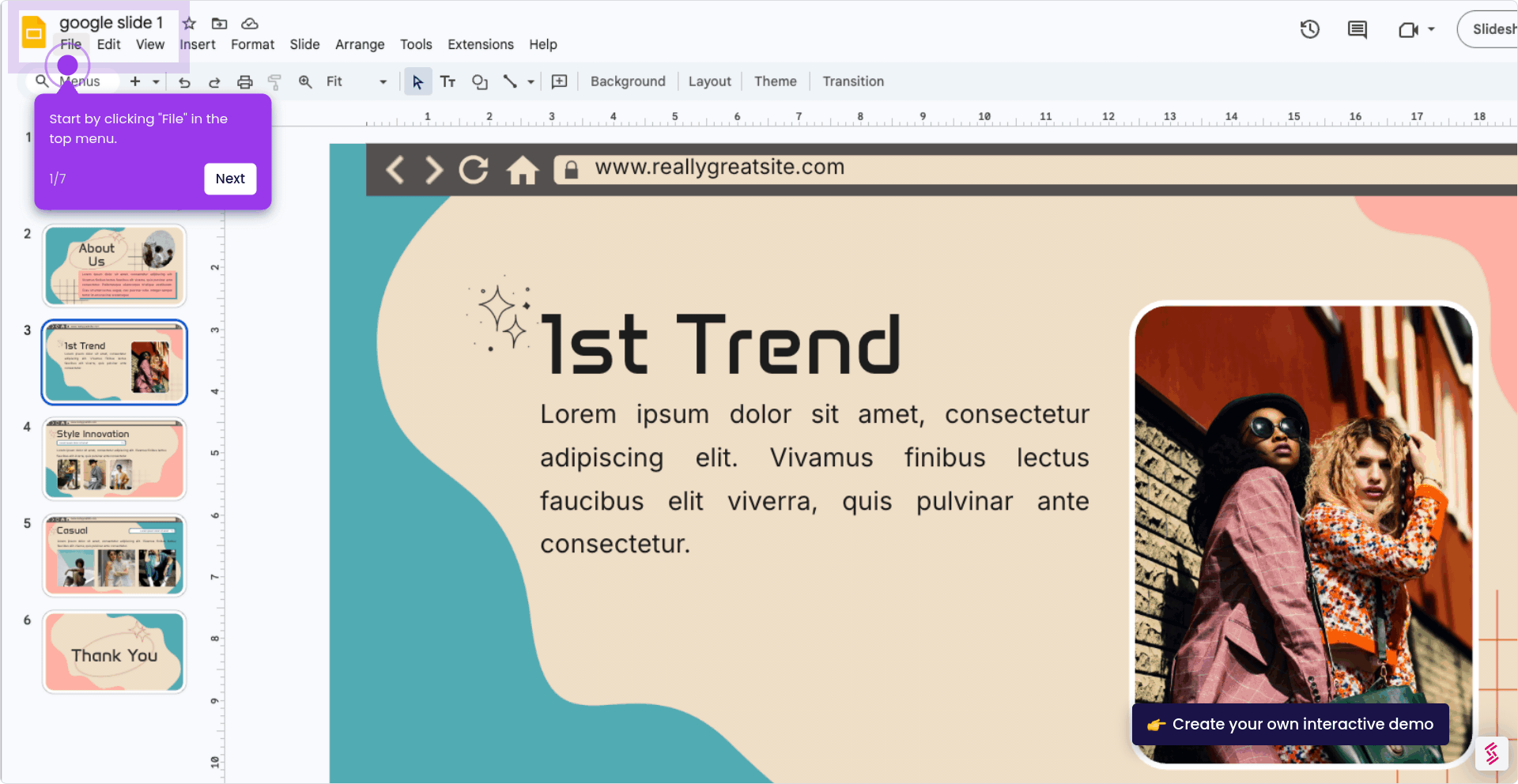Open the Edit menu

[x=109, y=44]
